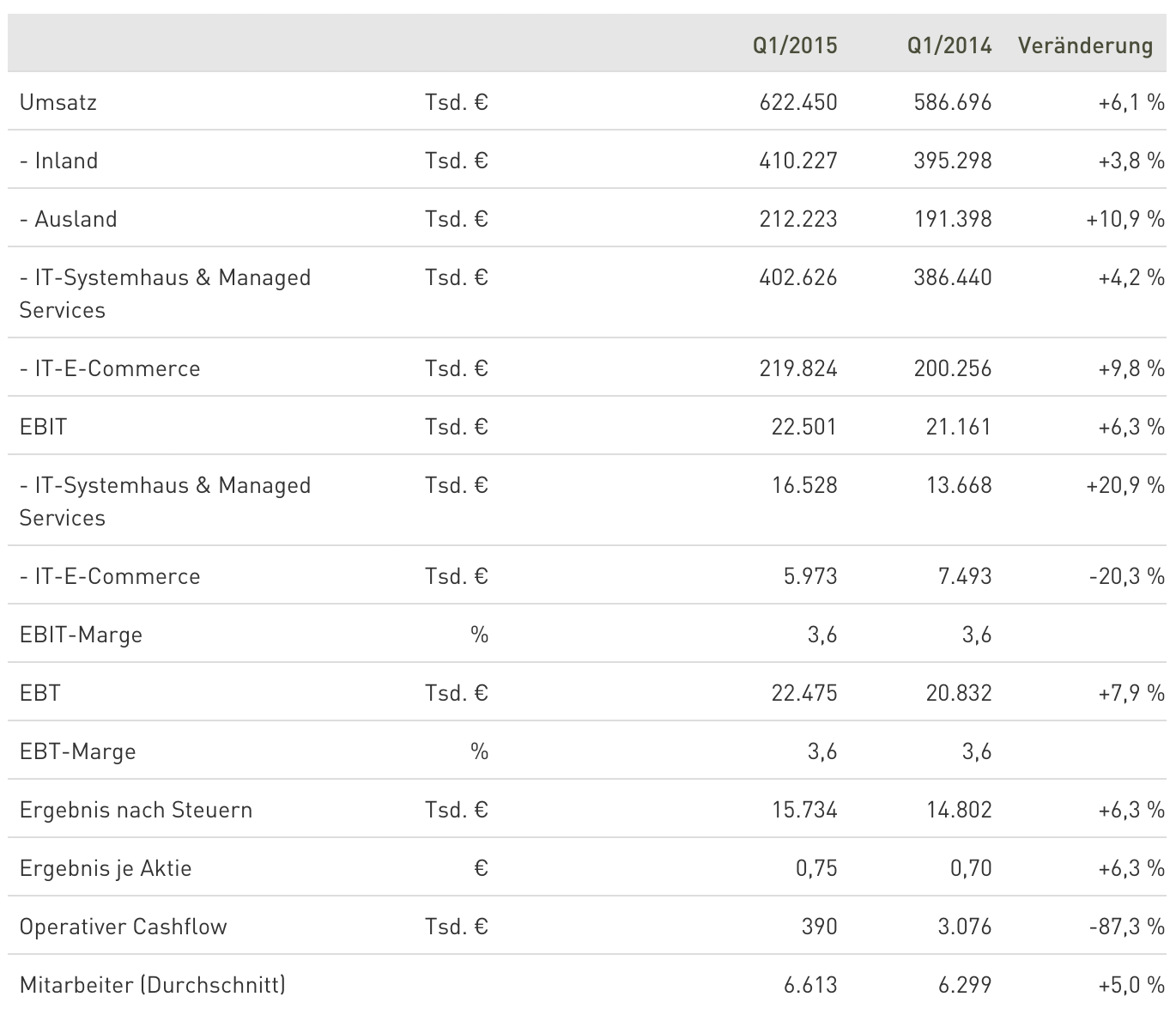Click the Ausland change value +10,9 %
This screenshot has width=1176, height=1015.
tap(1125, 220)
